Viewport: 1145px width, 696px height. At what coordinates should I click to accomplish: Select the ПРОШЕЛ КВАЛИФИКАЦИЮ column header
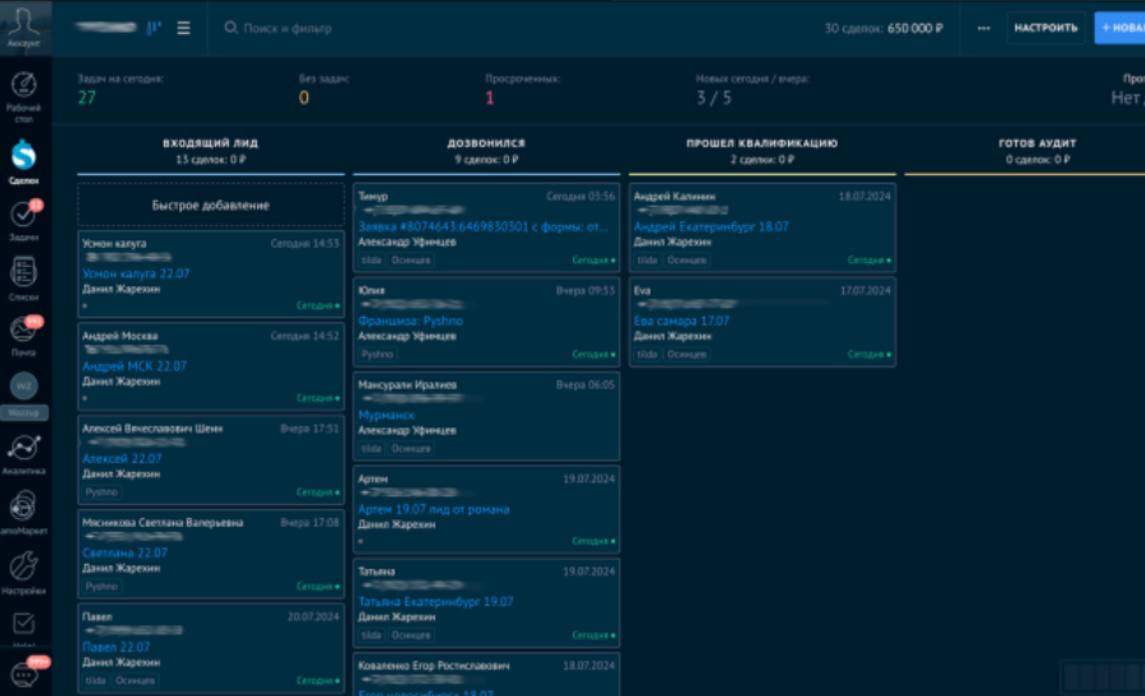pos(762,143)
